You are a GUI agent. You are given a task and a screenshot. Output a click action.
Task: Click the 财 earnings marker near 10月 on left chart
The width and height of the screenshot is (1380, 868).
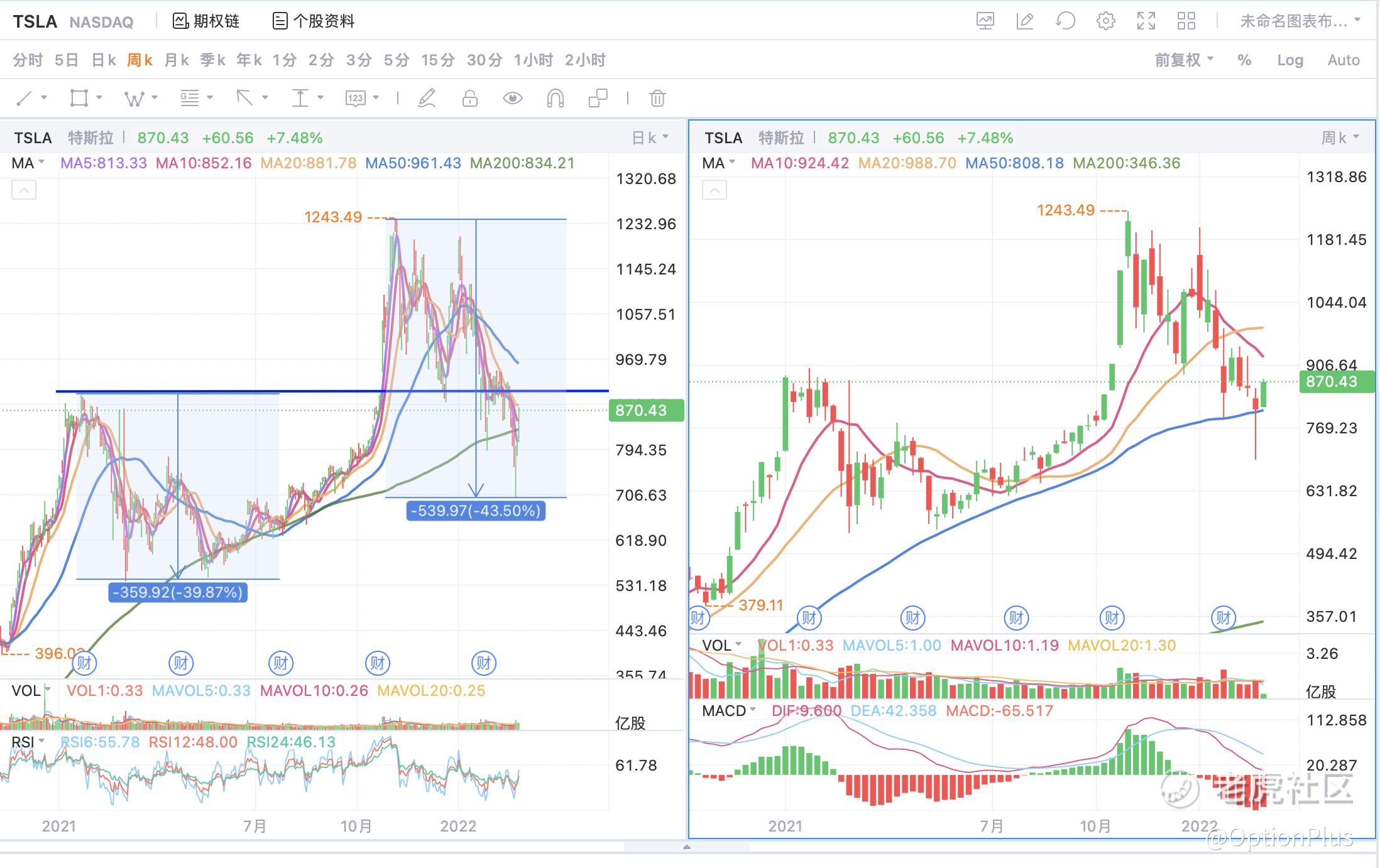tap(378, 663)
